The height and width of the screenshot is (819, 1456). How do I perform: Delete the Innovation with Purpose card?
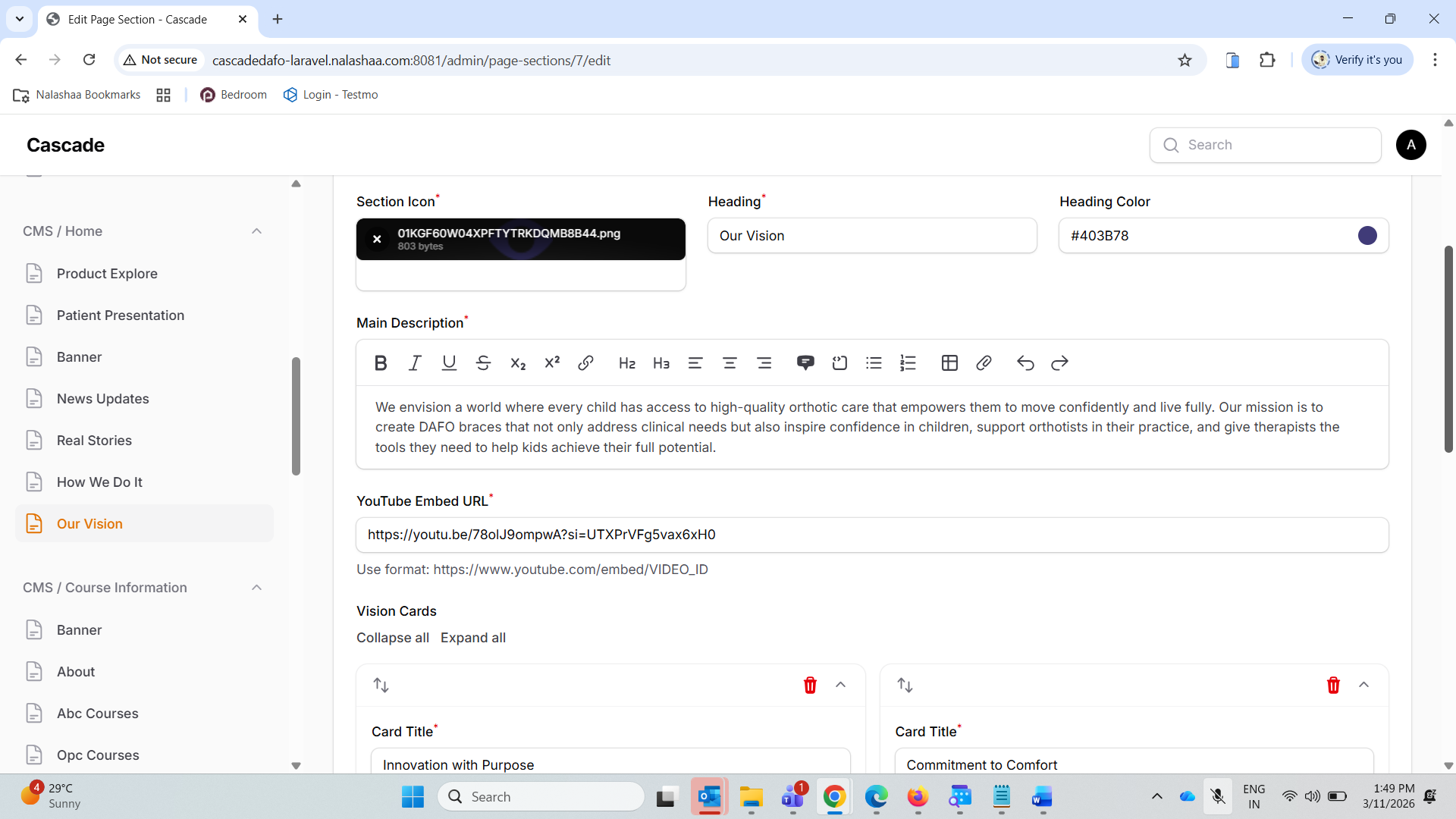(x=810, y=686)
